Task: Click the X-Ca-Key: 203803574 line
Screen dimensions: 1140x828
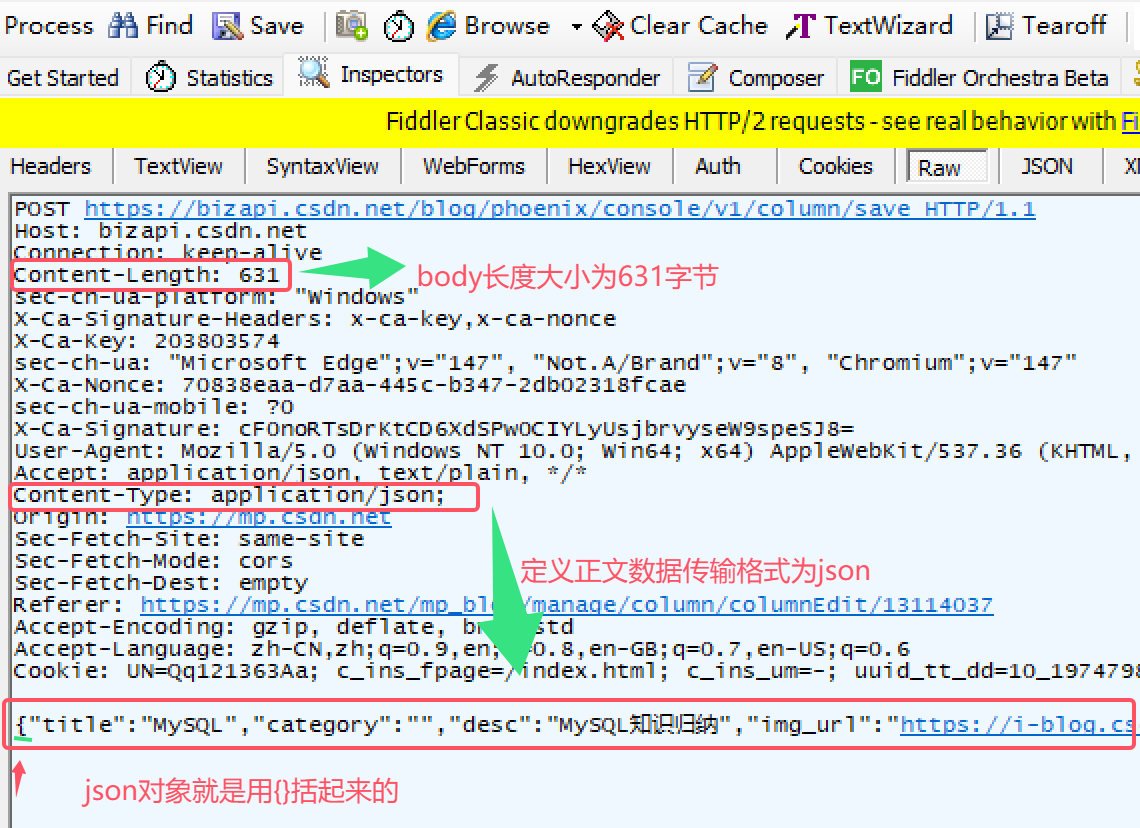Action: click(147, 341)
